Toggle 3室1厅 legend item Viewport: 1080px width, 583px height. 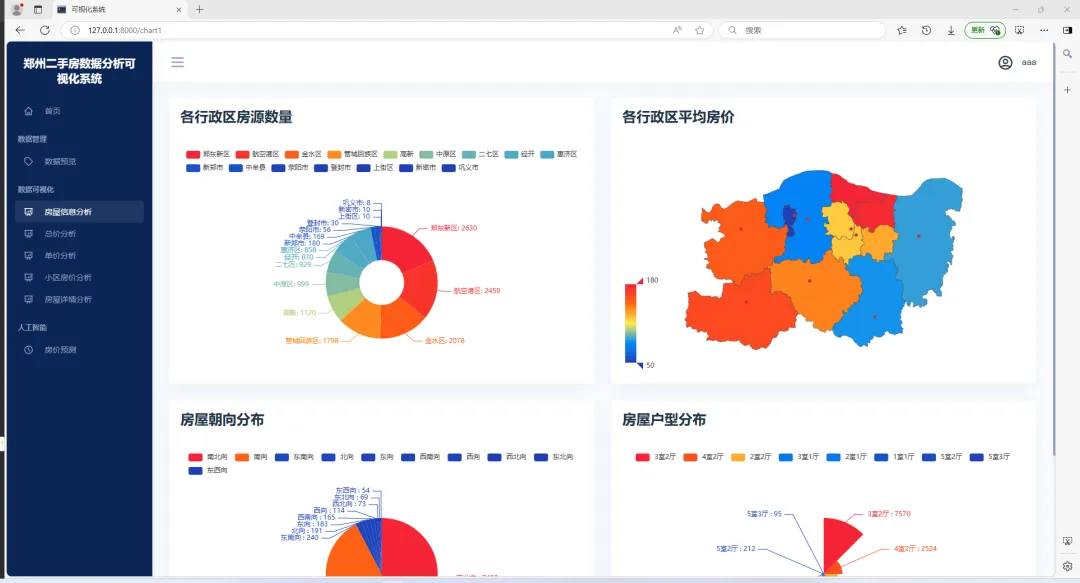798,457
